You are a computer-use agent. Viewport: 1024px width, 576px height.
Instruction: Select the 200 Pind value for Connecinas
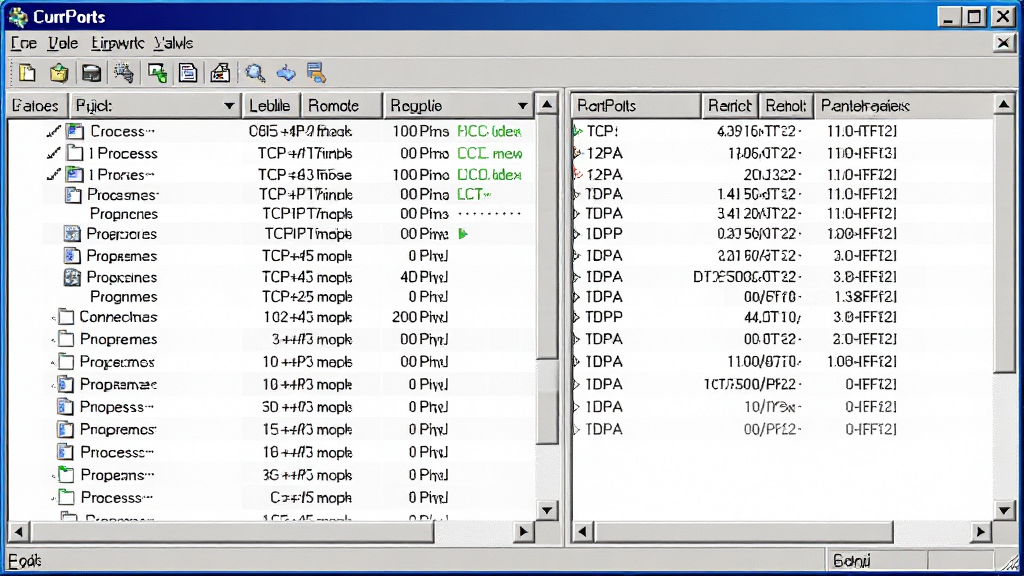point(419,317)
